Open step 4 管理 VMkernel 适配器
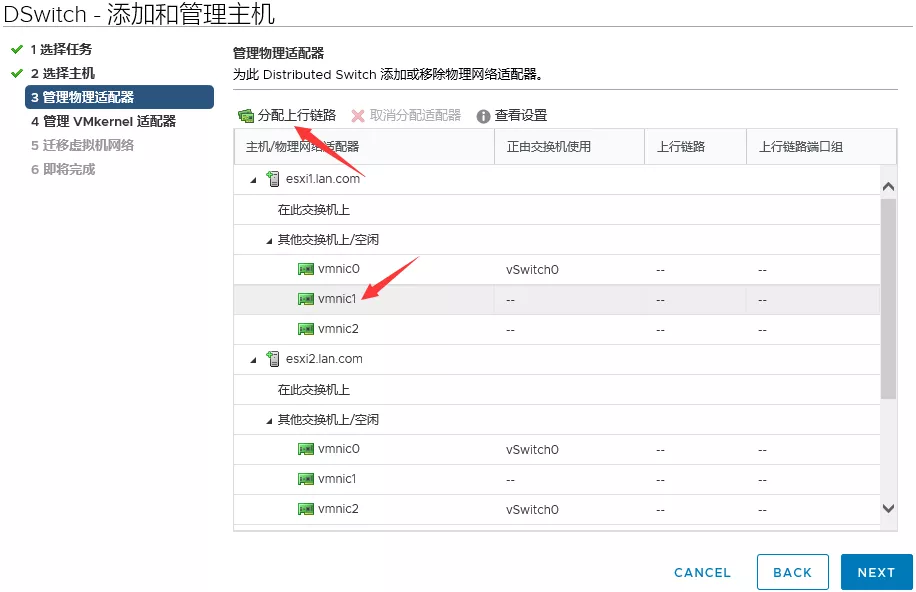916x592 pixels. pos(108,121)
